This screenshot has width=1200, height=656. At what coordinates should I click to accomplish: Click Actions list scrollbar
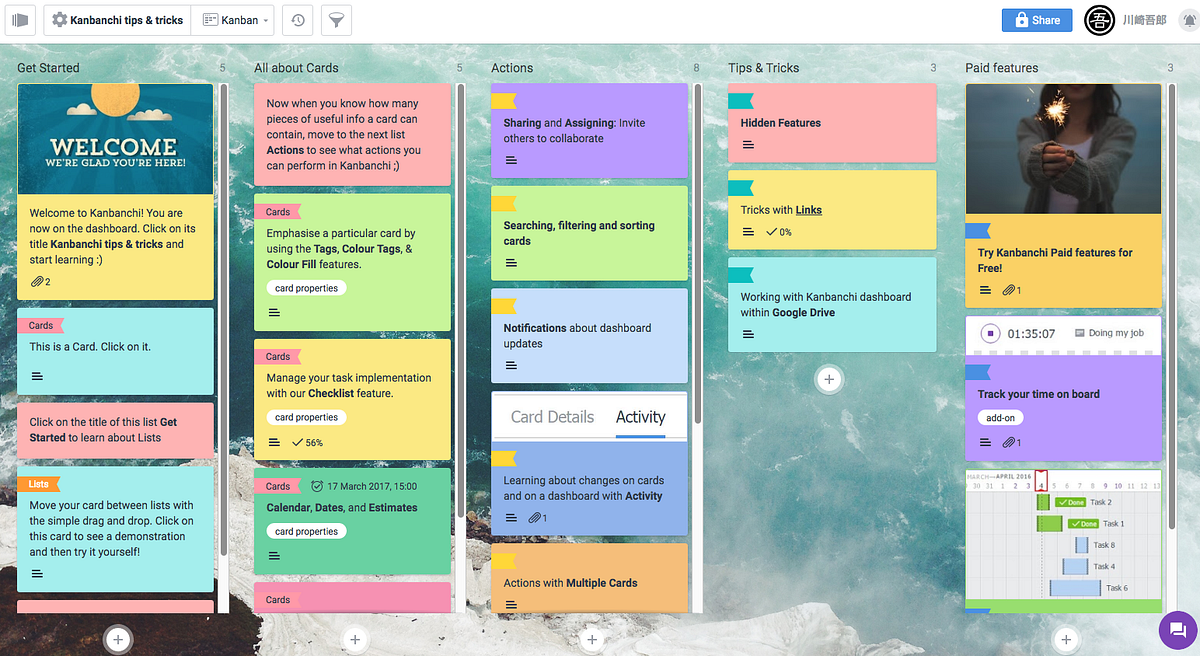click(697, 253)
